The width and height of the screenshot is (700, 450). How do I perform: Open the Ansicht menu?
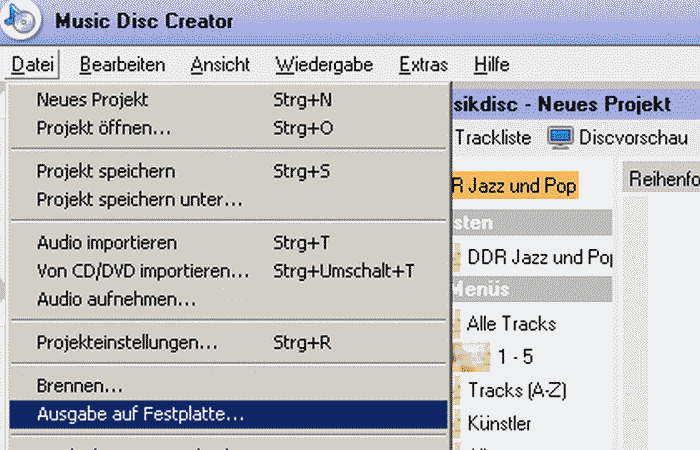point(220,65)
